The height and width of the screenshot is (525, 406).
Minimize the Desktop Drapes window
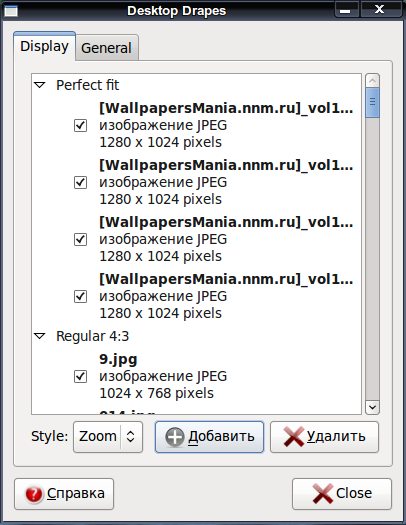(347, 10)
